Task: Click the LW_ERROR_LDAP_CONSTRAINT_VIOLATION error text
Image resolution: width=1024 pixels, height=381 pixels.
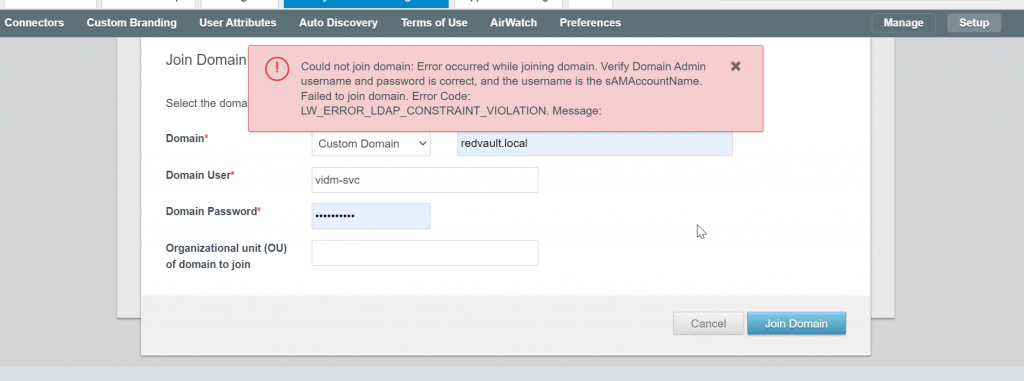Action: [x=424, y=111]
